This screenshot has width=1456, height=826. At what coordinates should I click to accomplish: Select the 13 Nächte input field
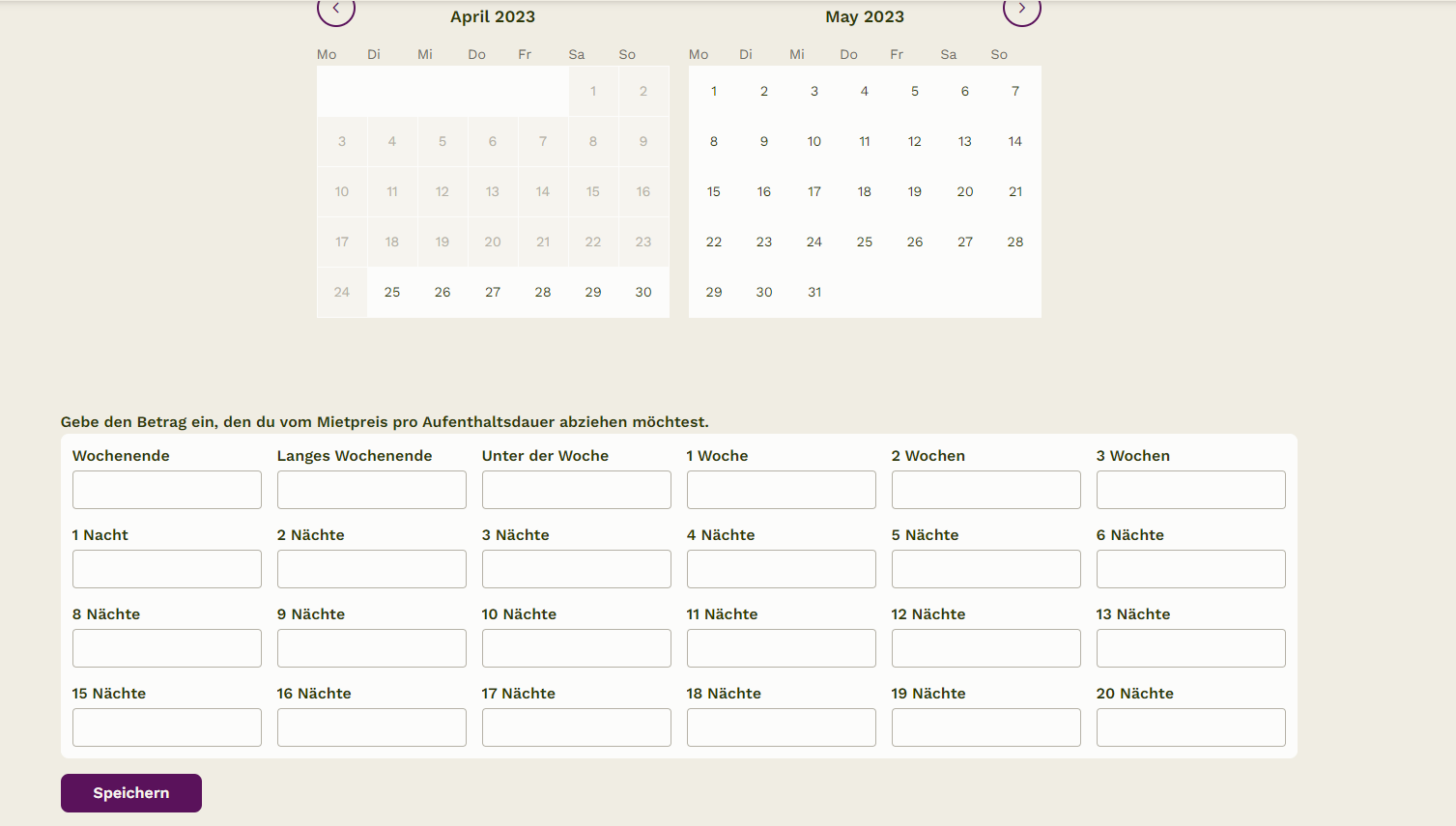1191,648
